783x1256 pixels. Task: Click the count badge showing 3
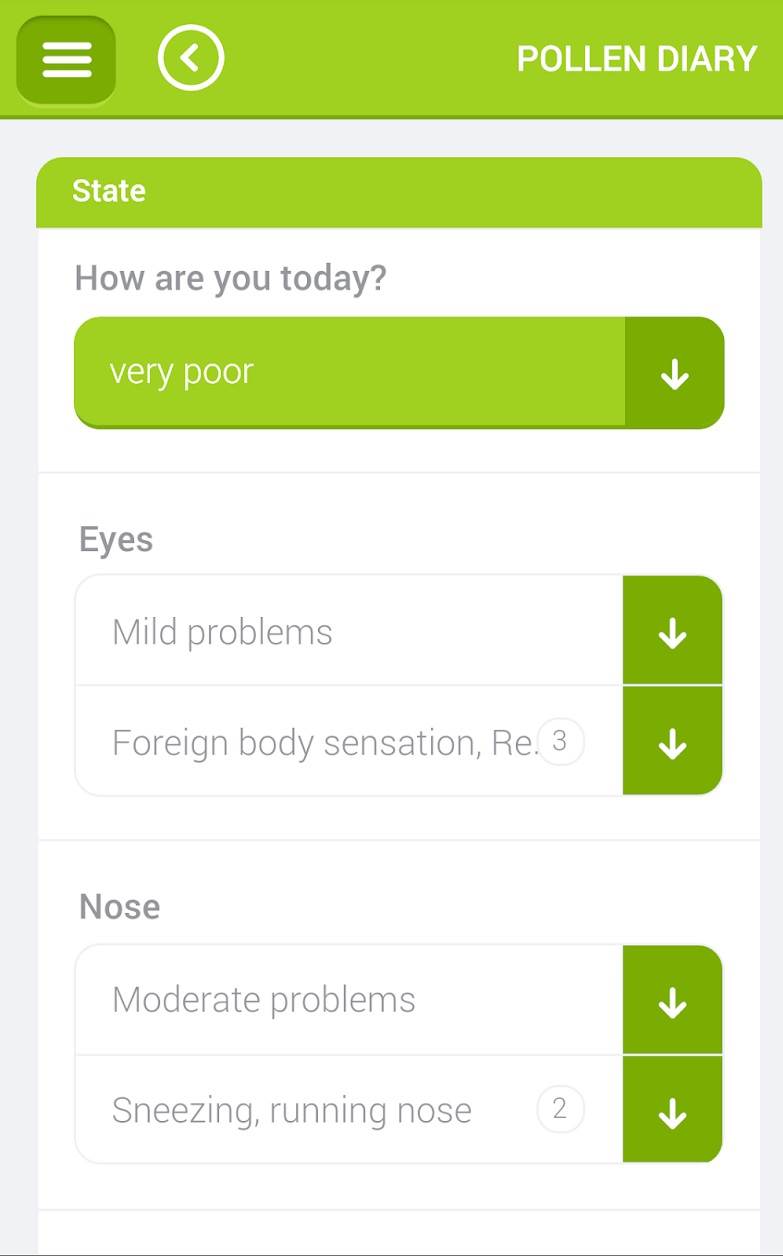tap(560, 742)
